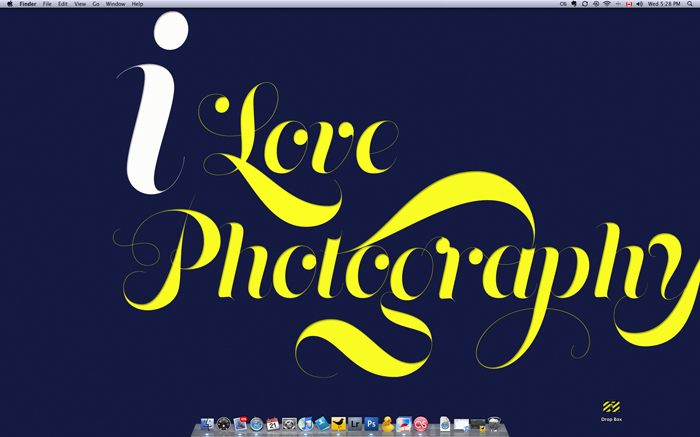
Task: Open the yellow bird app icon in Dock
Action: (x=338, y=424)
